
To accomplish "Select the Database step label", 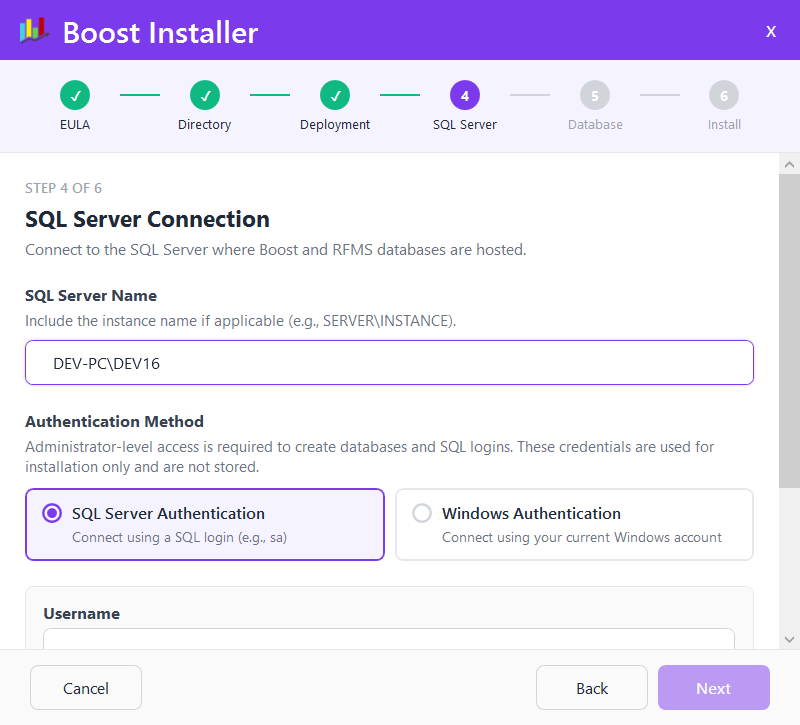I will point(595,124).
